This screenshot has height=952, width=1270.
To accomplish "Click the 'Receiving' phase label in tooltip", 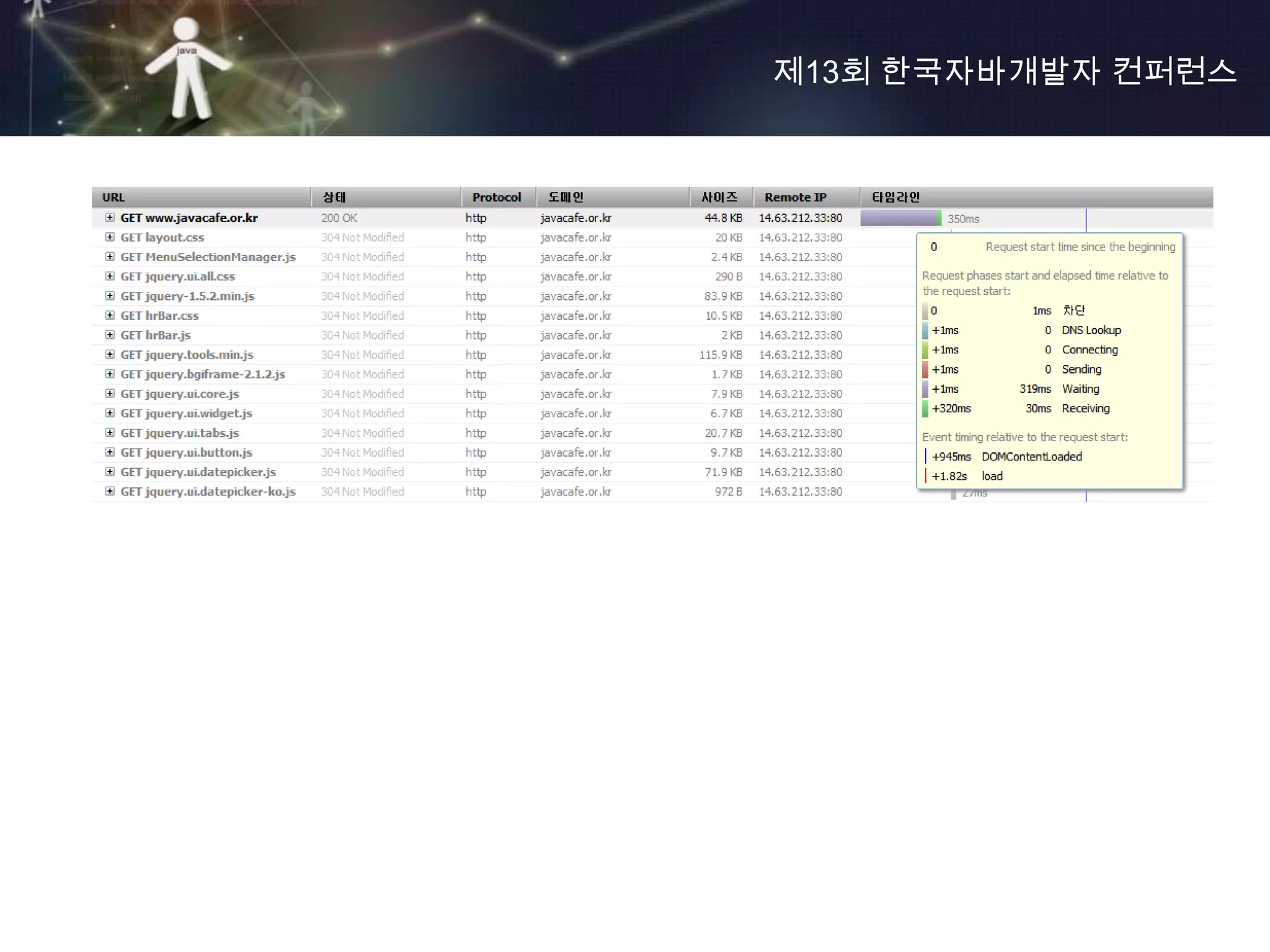I will (x=1086, y=408).
